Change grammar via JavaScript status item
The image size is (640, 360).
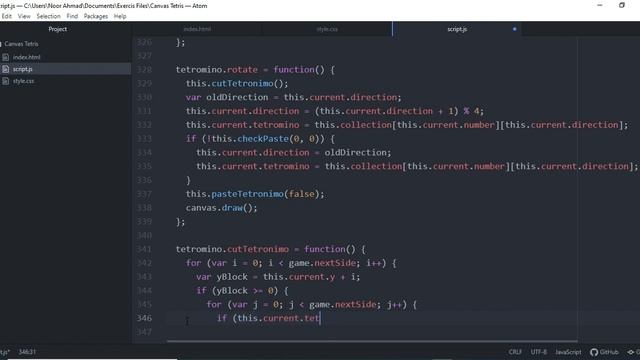568,352
